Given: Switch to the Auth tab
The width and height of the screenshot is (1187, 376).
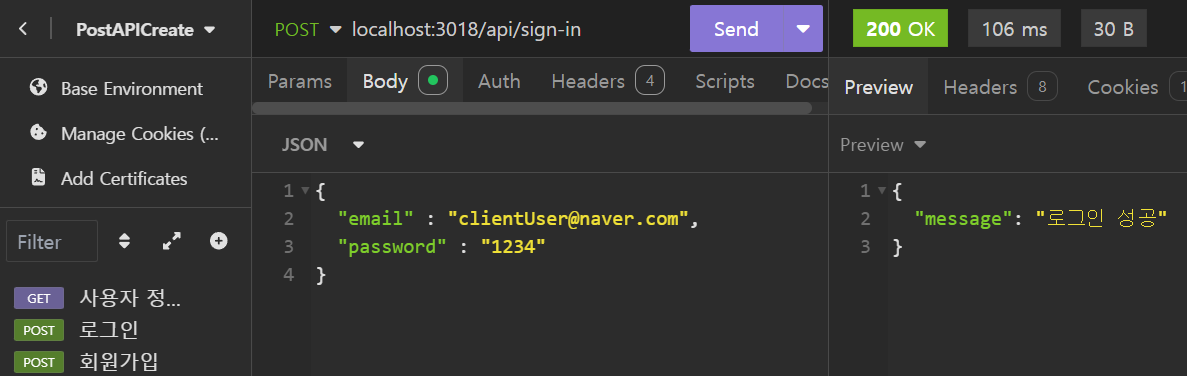Looking at the screenshot, I should (499, 82).
